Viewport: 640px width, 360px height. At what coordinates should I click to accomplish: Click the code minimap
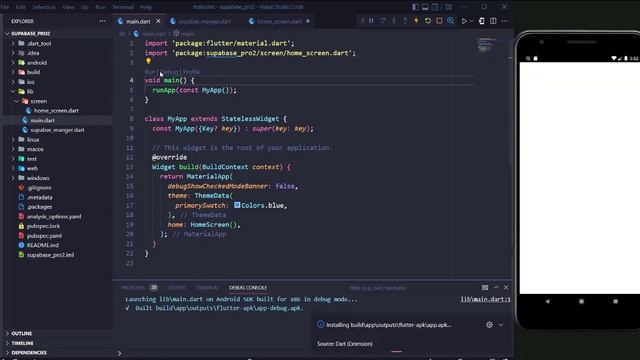[486, 45]
